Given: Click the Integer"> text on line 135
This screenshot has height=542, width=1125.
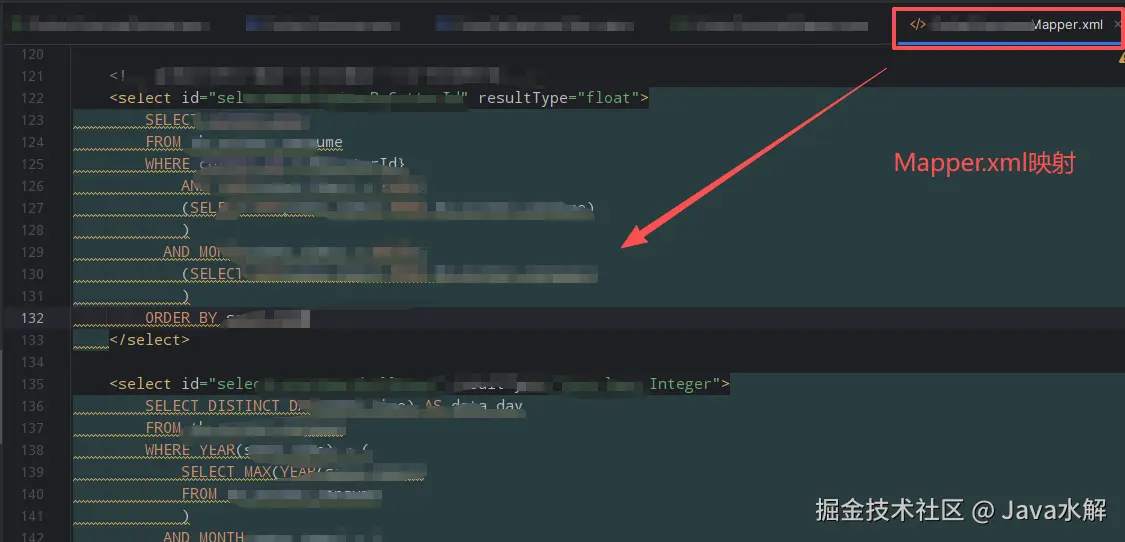Looking at the screenshot, I should [x=689, y=384].
